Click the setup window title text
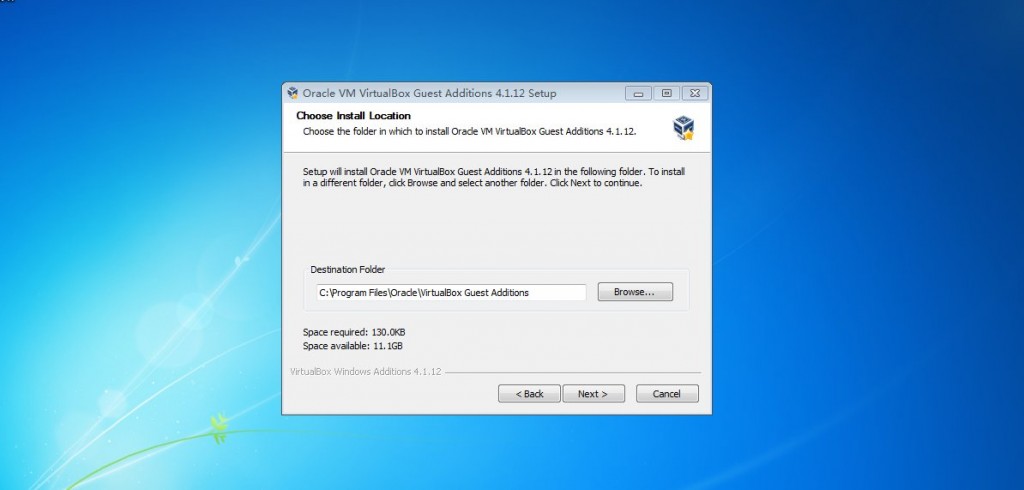 coord(430,93)
